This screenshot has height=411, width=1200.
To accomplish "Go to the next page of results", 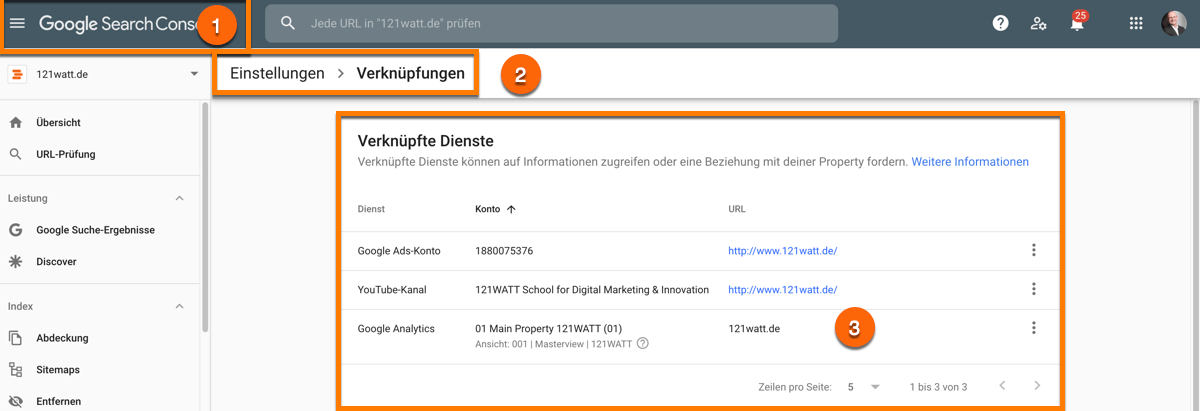I will pyautogui.click(x=1038, y=386).
